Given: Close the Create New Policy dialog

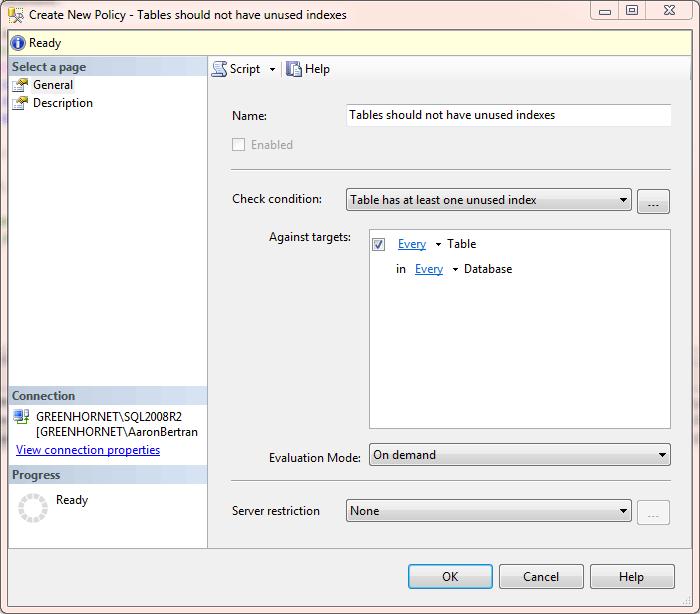Looking at the screenshot, I should pyautogui.click(x=669, y=11).
